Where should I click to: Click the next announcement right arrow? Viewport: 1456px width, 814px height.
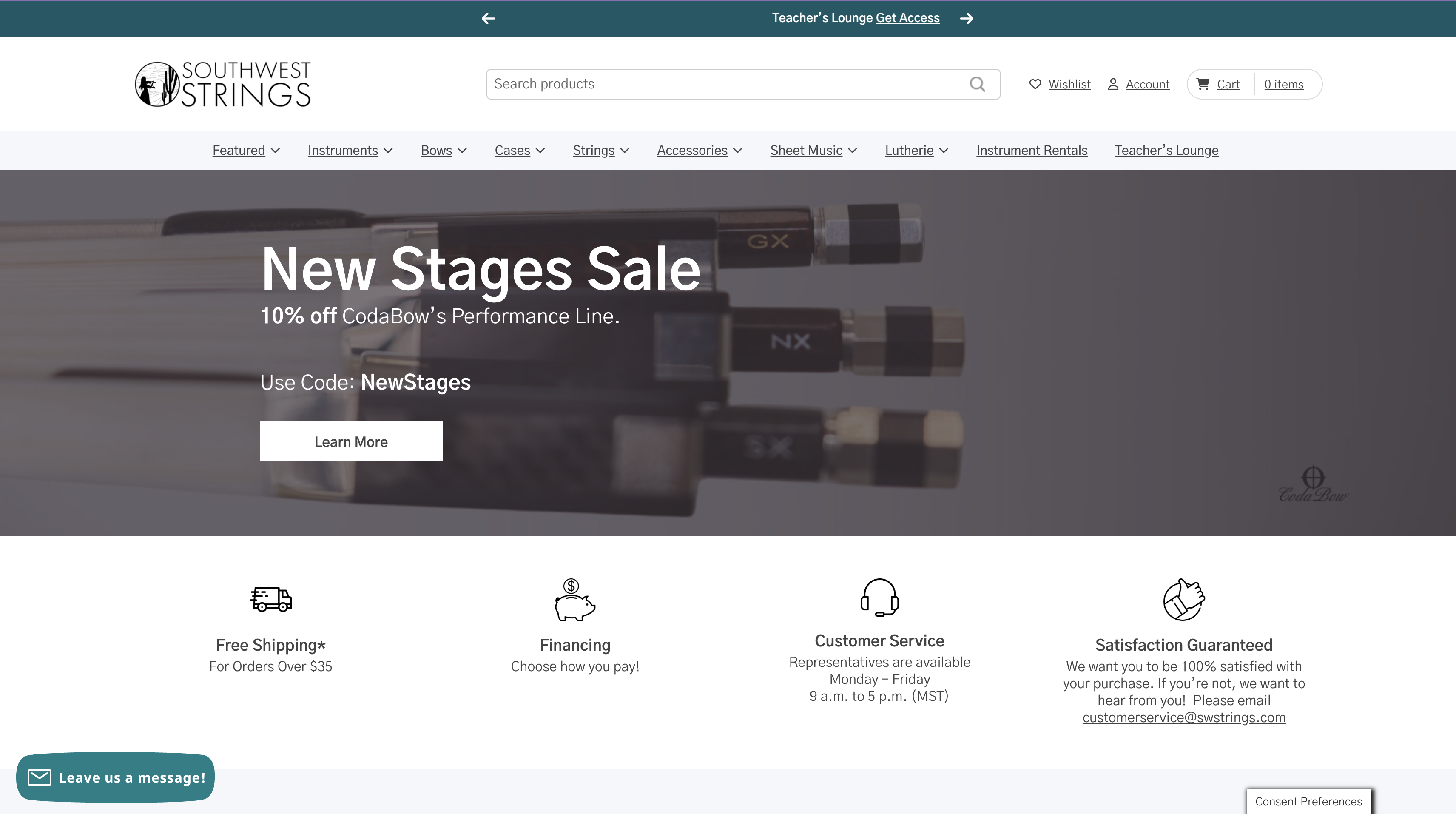(967, 19)
